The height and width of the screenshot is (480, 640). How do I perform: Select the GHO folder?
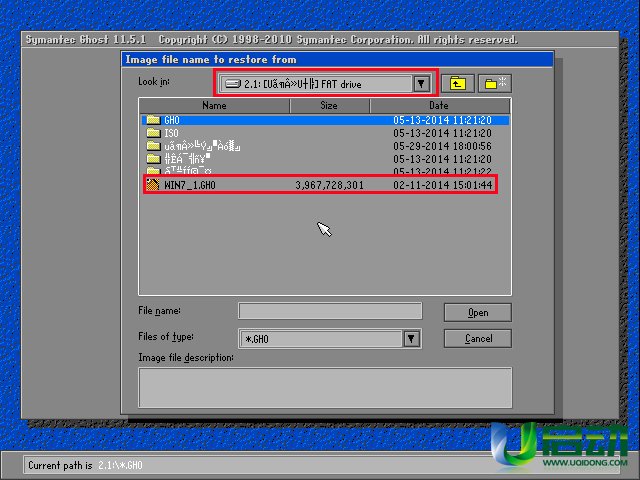pyautogui.click(x=325, y=120)
